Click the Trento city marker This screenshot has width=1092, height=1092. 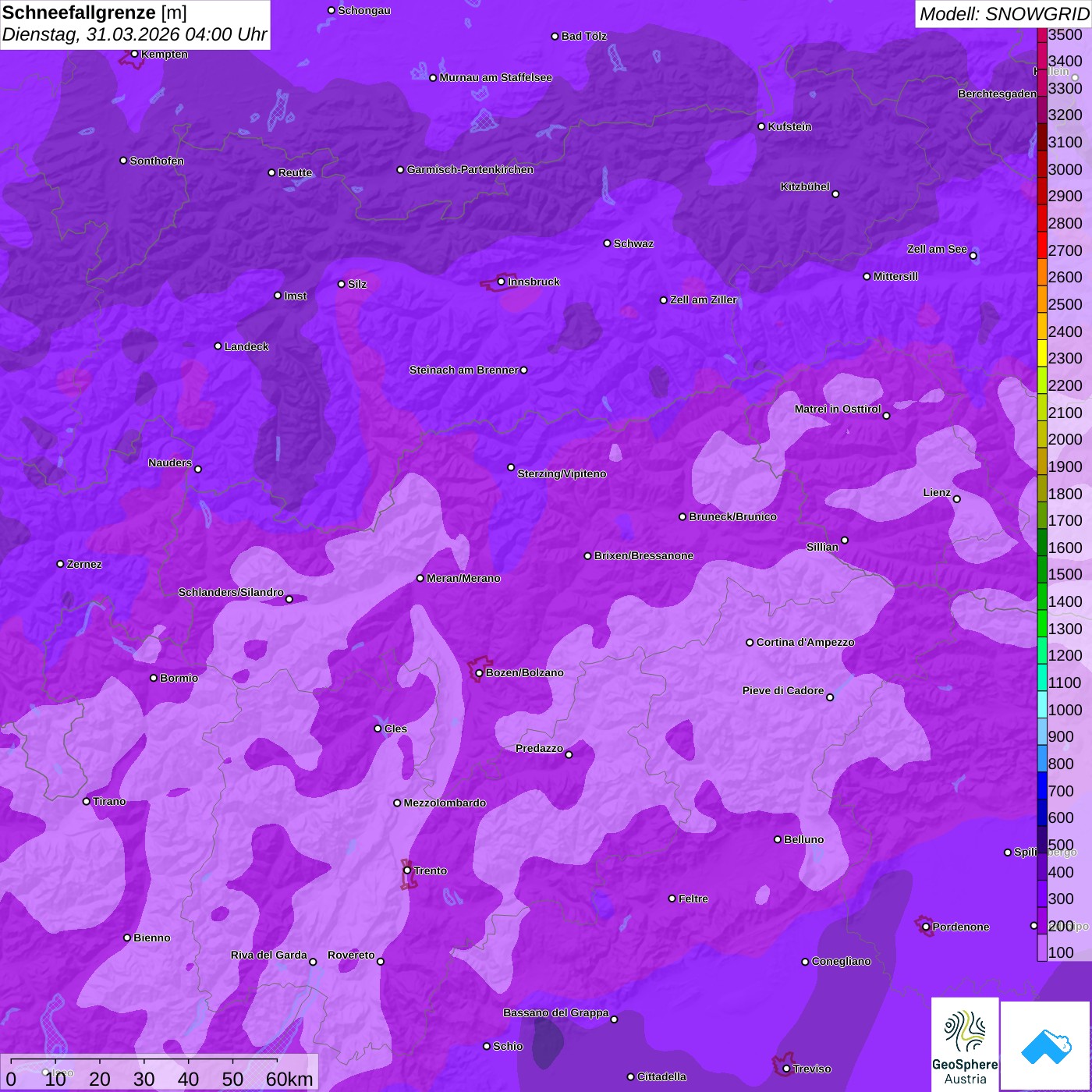click(407, 870)
